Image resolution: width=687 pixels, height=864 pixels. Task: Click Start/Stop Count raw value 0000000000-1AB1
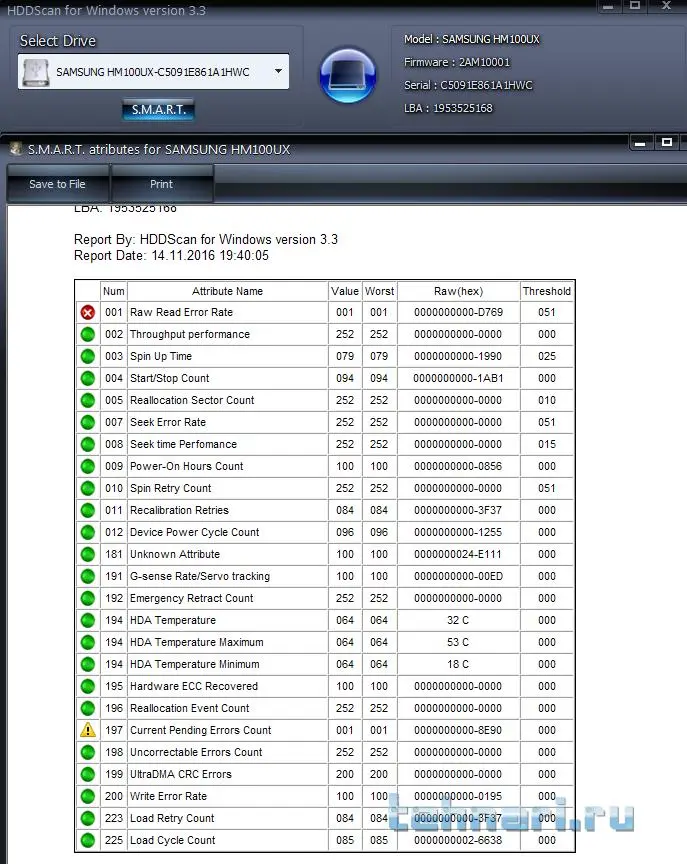click(x=458, y=379)
